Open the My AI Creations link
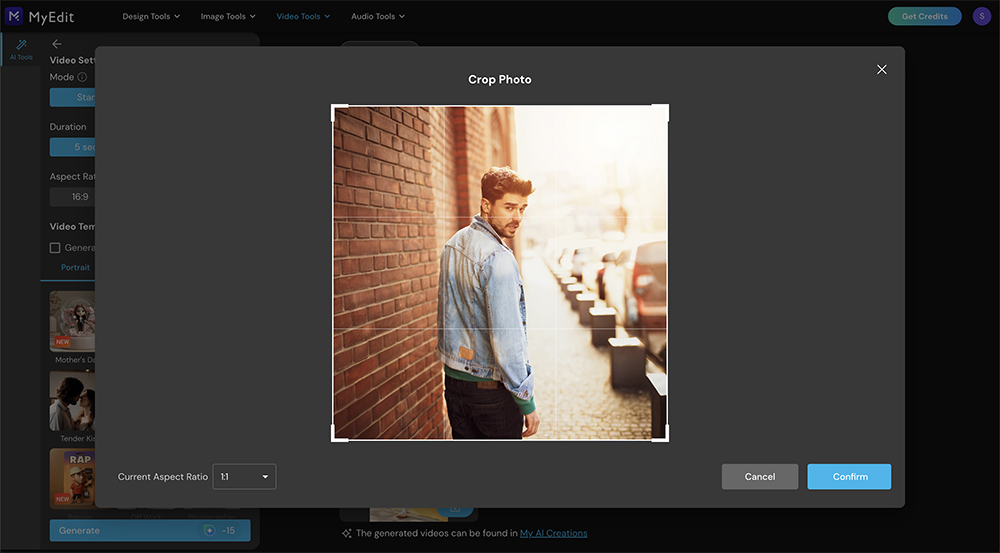The height and width of the screenshot is (553, 1000). click(554, 533)
